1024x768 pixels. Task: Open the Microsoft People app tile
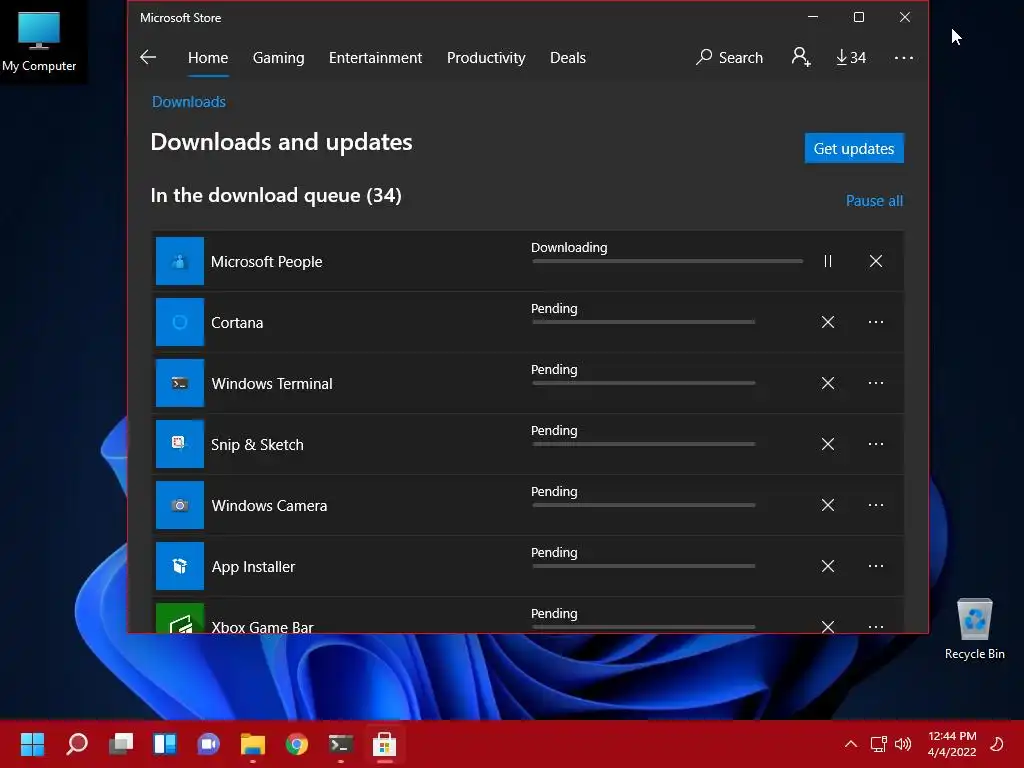pyautogui.click(x=180, y=261)
